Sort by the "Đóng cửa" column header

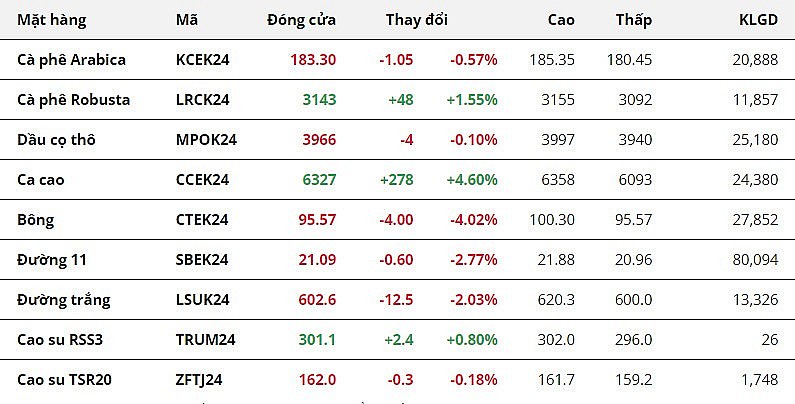click(301, 20)
